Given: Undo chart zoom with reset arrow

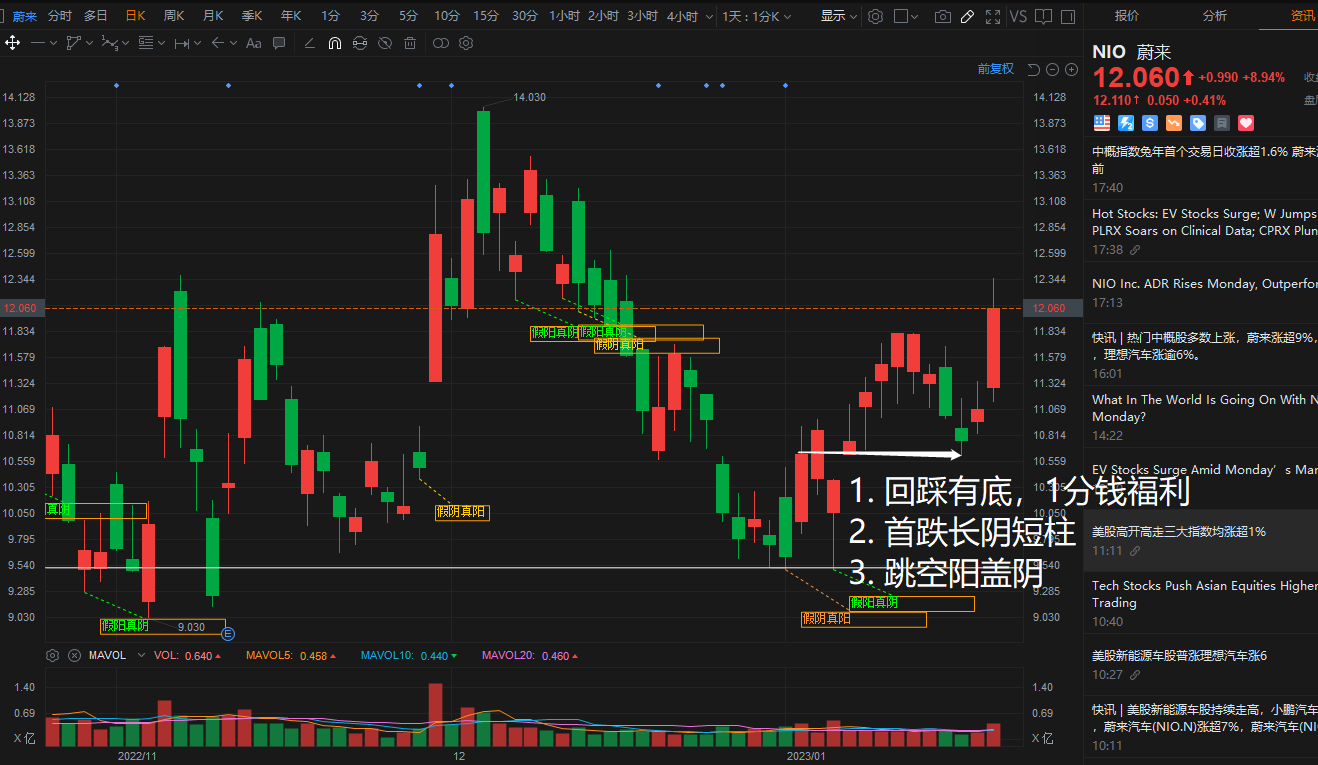Looking at the screenshot, I should coord(1034,69).
